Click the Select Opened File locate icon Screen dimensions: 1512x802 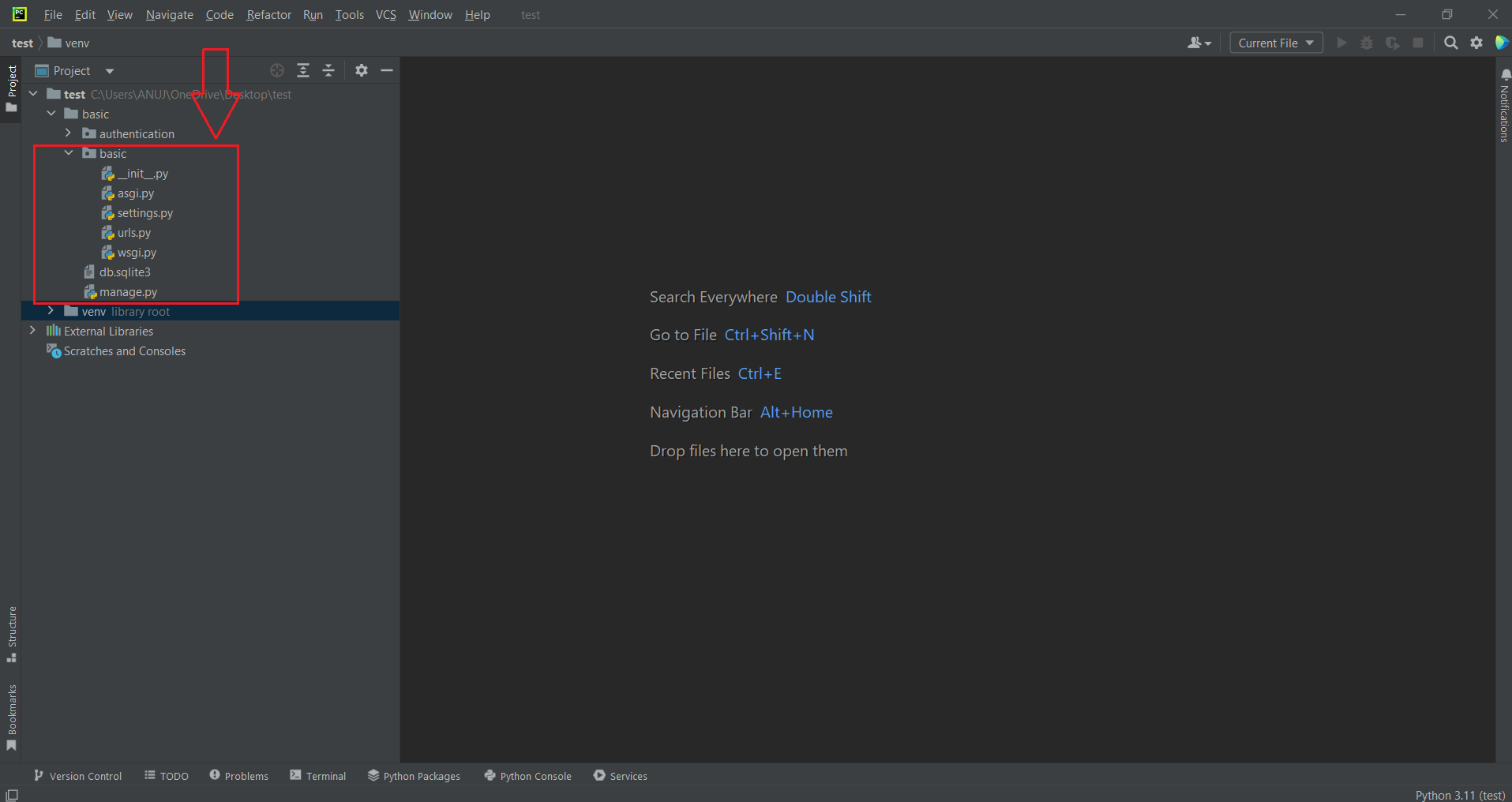277,70
